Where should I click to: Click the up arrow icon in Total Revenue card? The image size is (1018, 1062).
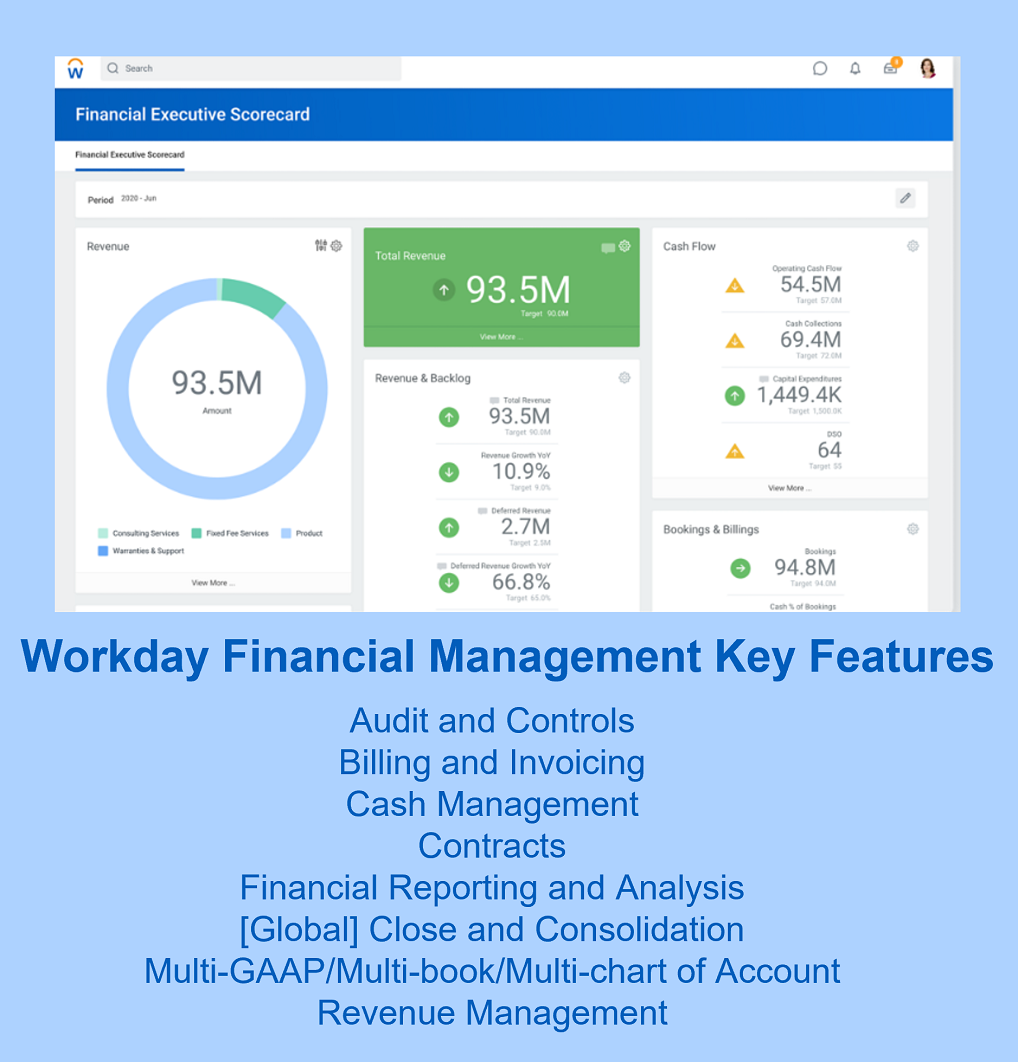[444, 290]
